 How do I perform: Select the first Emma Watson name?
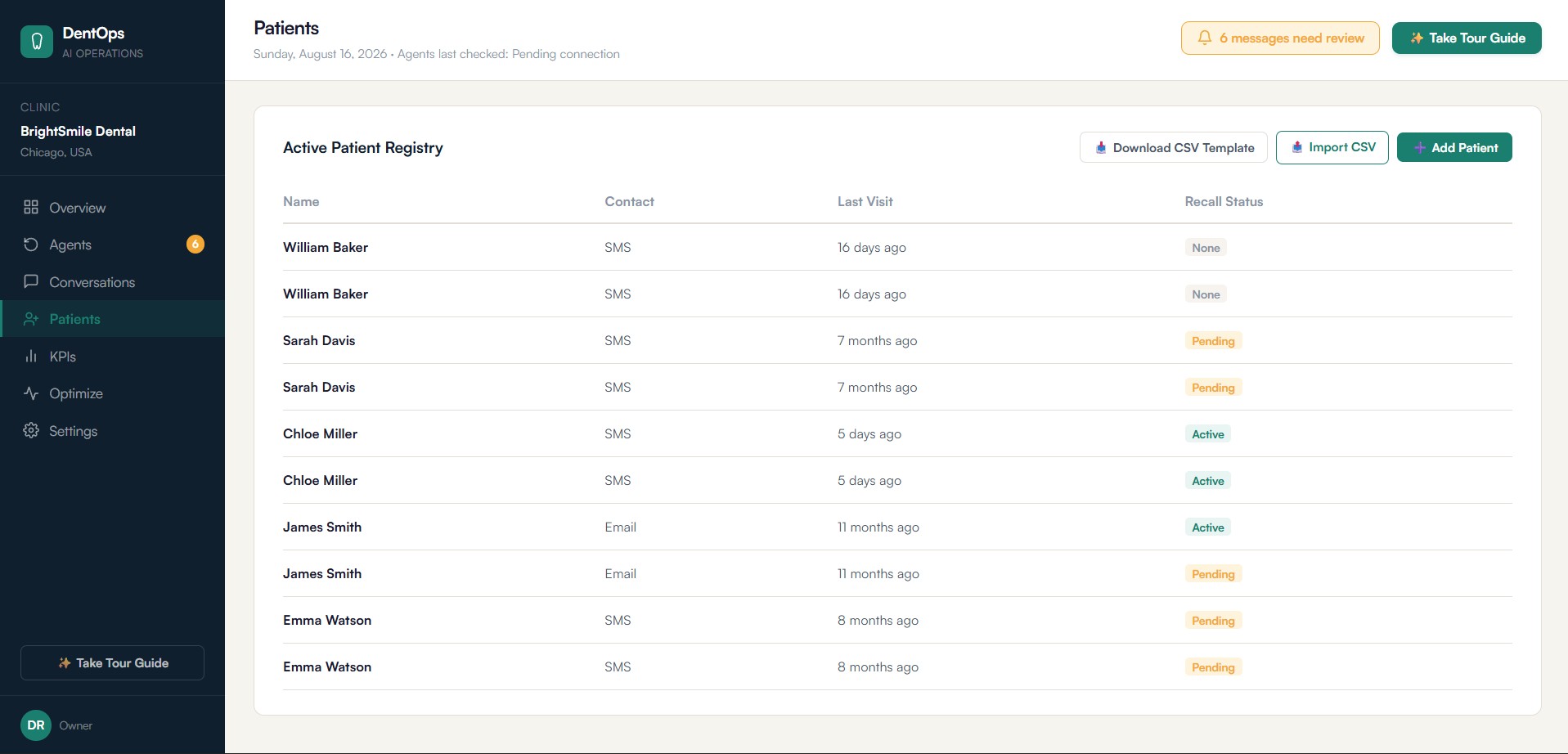click(x=327, y=620)
